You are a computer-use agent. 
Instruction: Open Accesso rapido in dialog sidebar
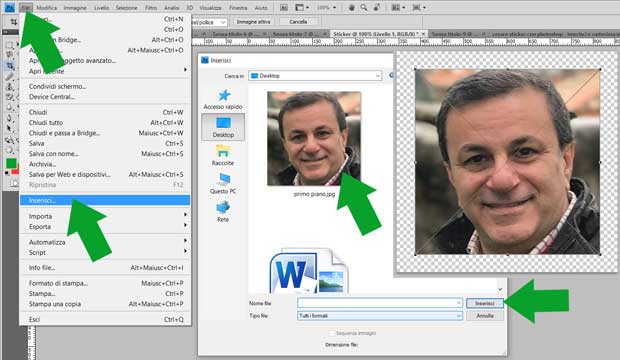223,99
